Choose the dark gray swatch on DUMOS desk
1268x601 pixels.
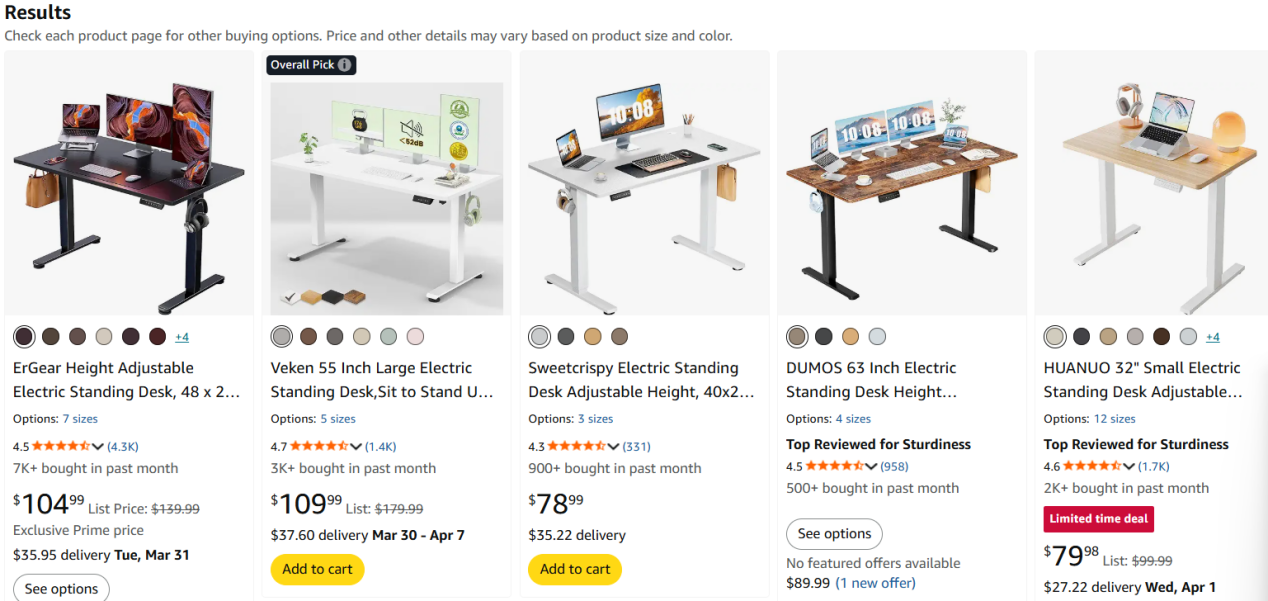click(x=824, y=336)
